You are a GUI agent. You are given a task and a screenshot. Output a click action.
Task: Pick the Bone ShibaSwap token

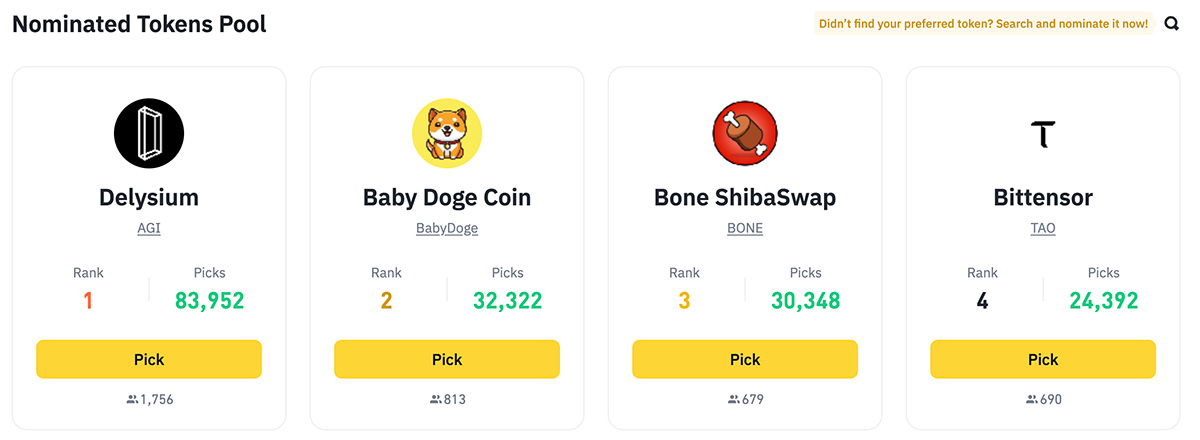tap(745, 359)
